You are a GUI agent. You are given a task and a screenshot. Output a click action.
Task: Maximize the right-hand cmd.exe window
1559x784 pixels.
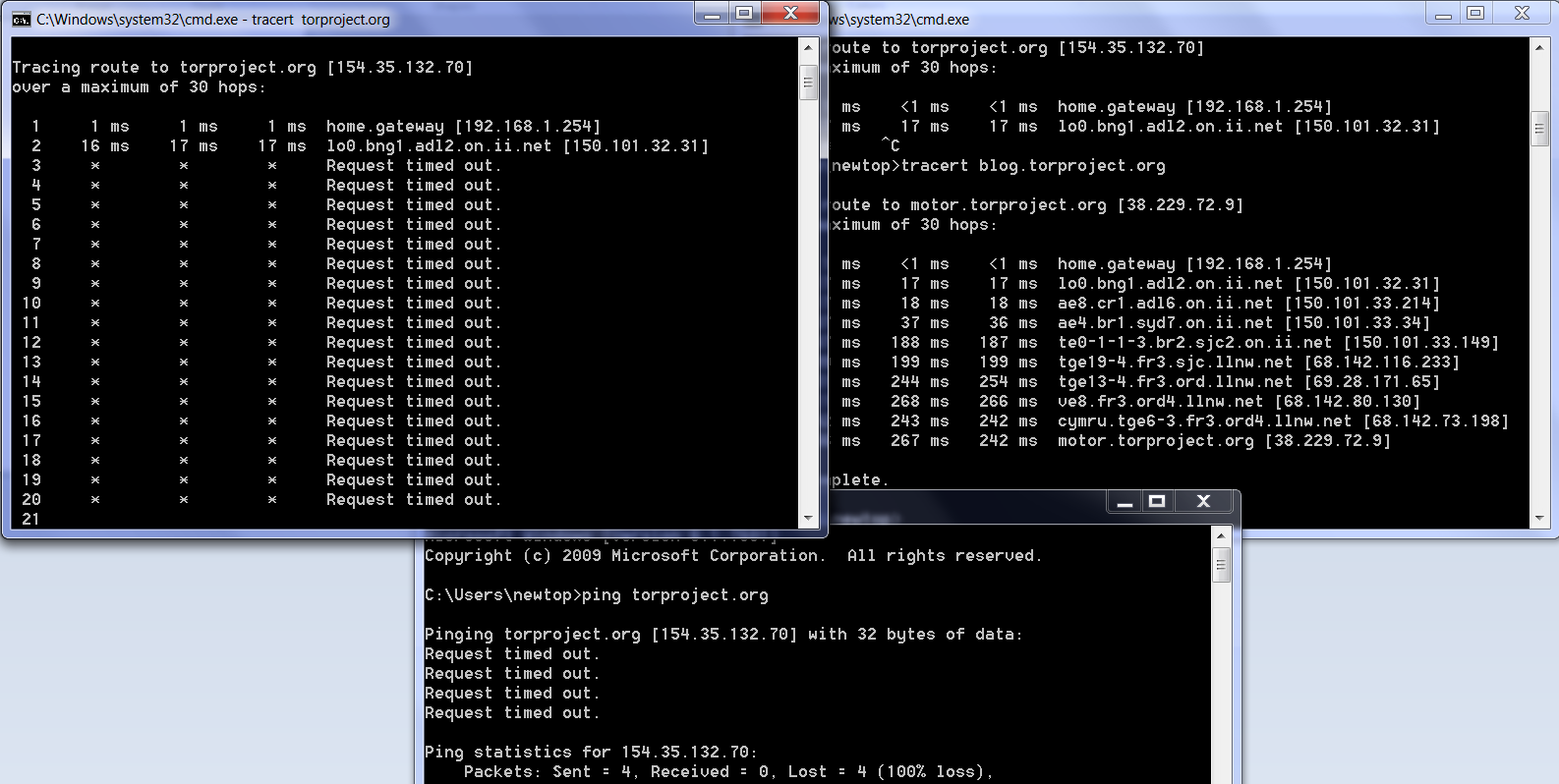(x=1476, y=13)
